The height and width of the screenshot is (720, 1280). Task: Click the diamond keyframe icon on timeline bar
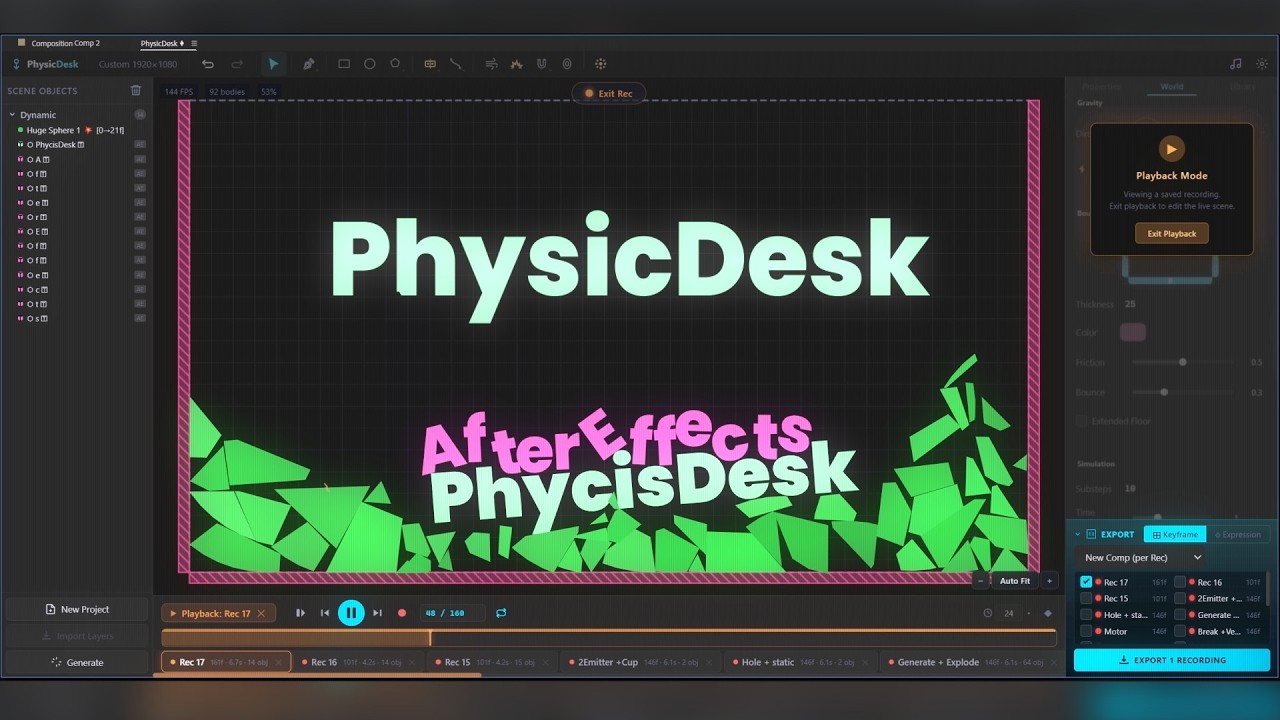(1048, 613)
